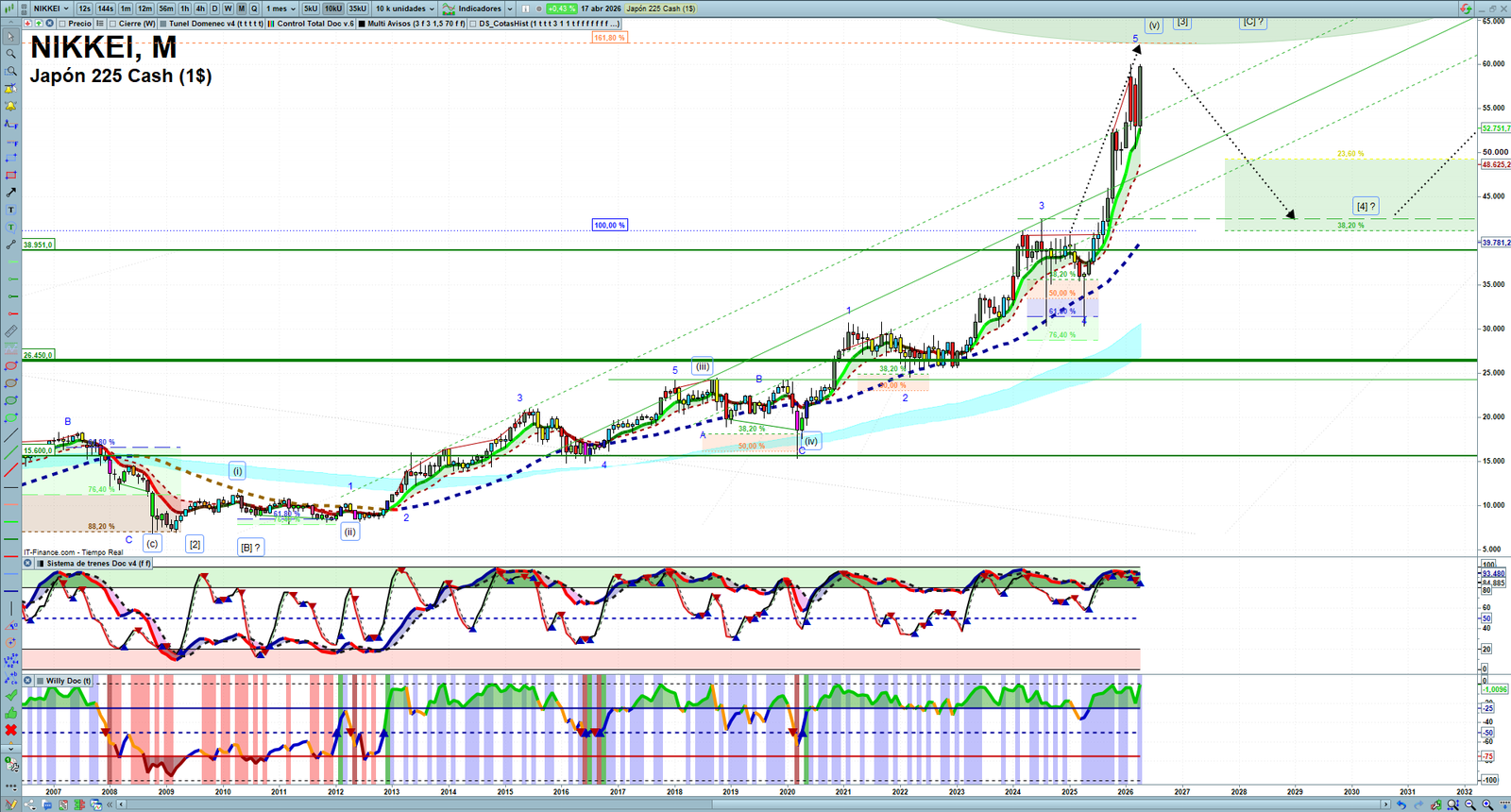Click the left scroll arrow of horizontal scrollbar

122,804
